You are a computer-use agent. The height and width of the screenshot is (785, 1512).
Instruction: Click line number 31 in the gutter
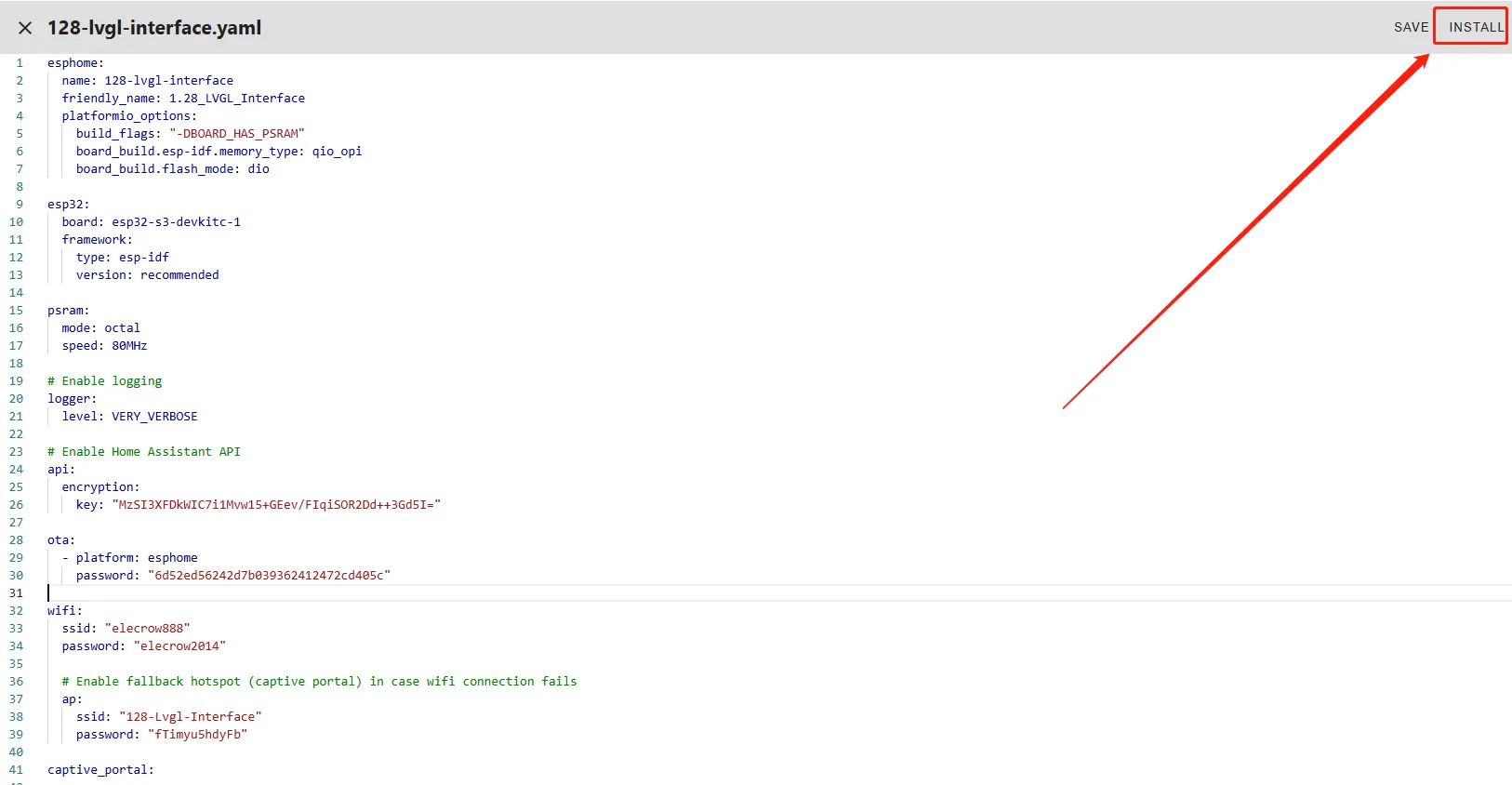[x=16, y=593]
